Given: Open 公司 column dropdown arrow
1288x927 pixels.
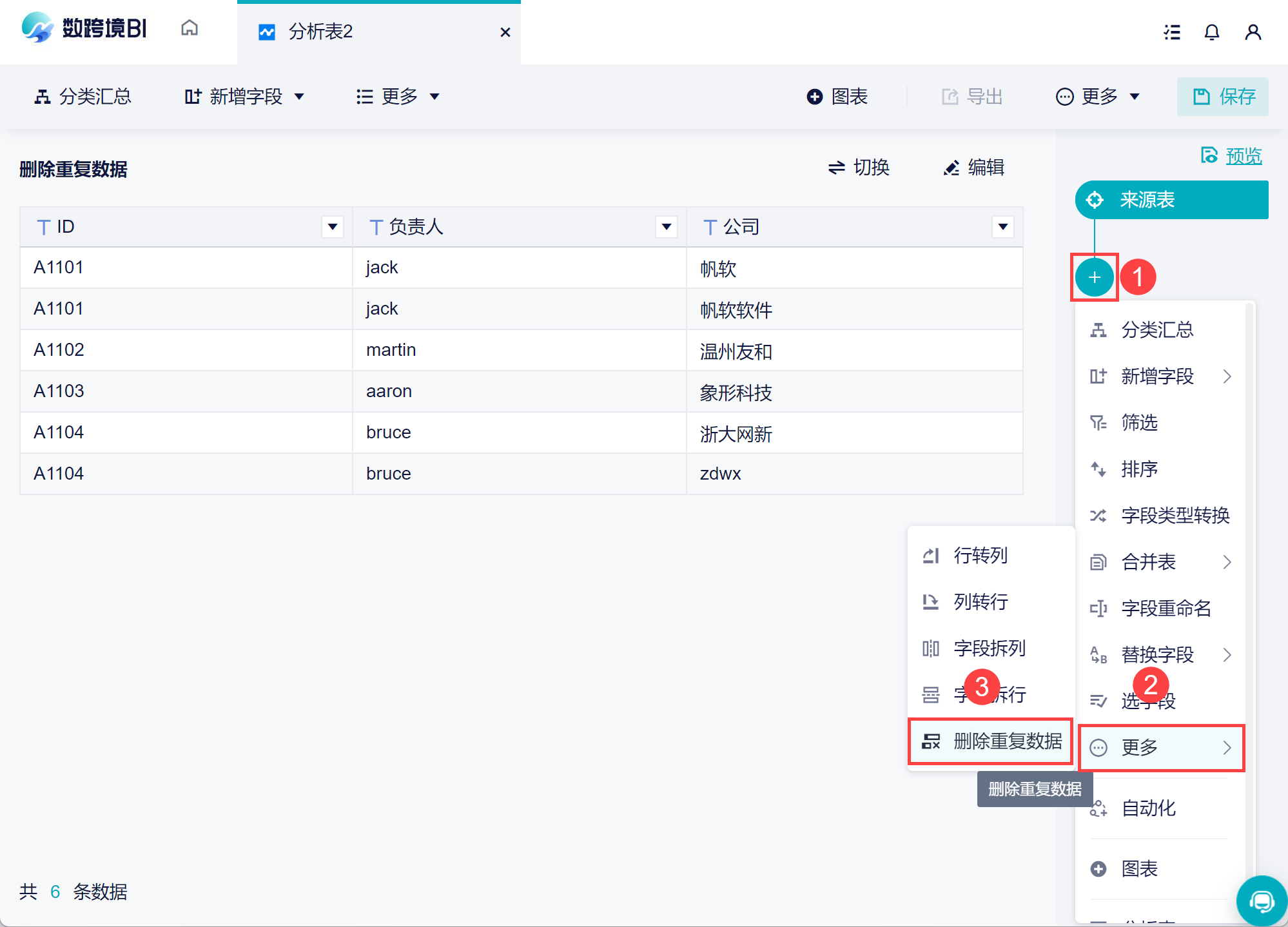Looking at the screenshot, I should point(1002,227).
